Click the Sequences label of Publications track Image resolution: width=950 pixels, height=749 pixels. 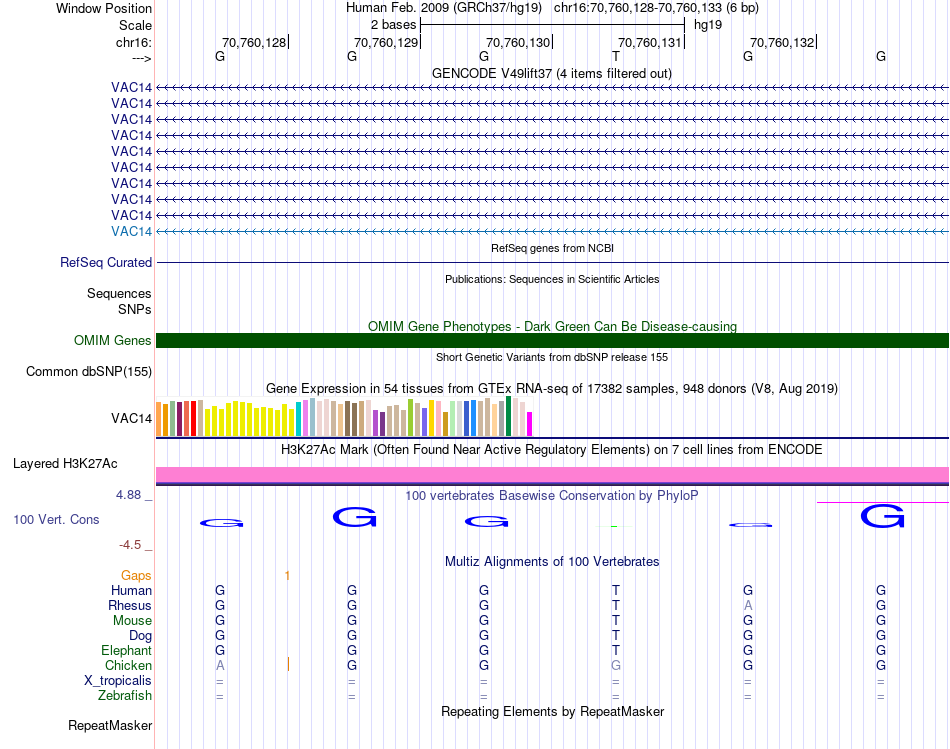(119, 293)
